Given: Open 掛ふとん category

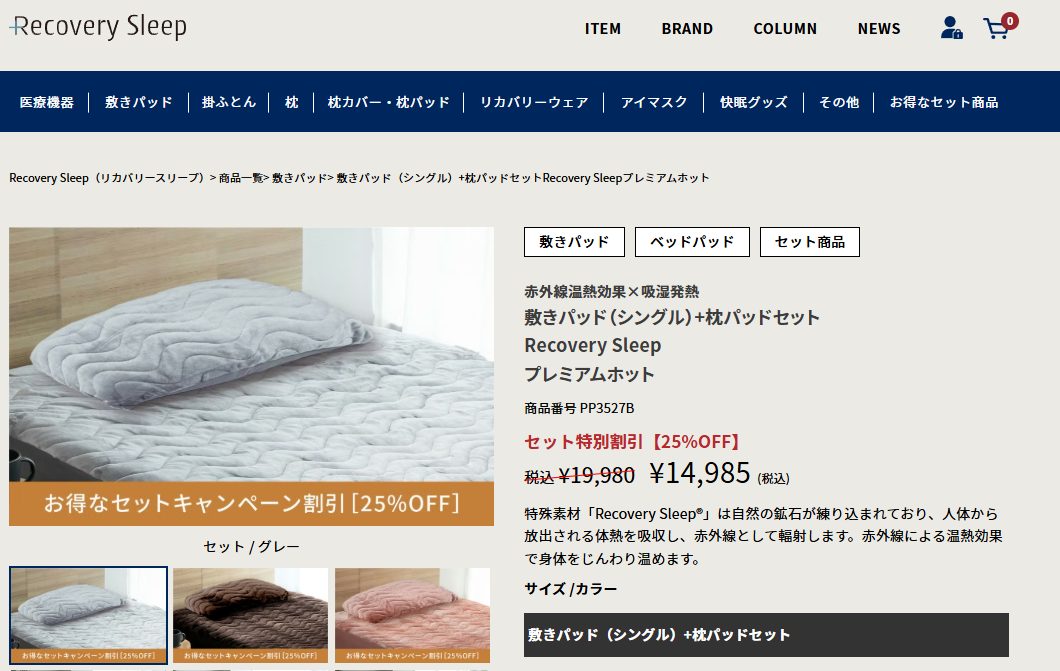Looking at the screenshot, I should pyautogui.click(x=229, y=102).
